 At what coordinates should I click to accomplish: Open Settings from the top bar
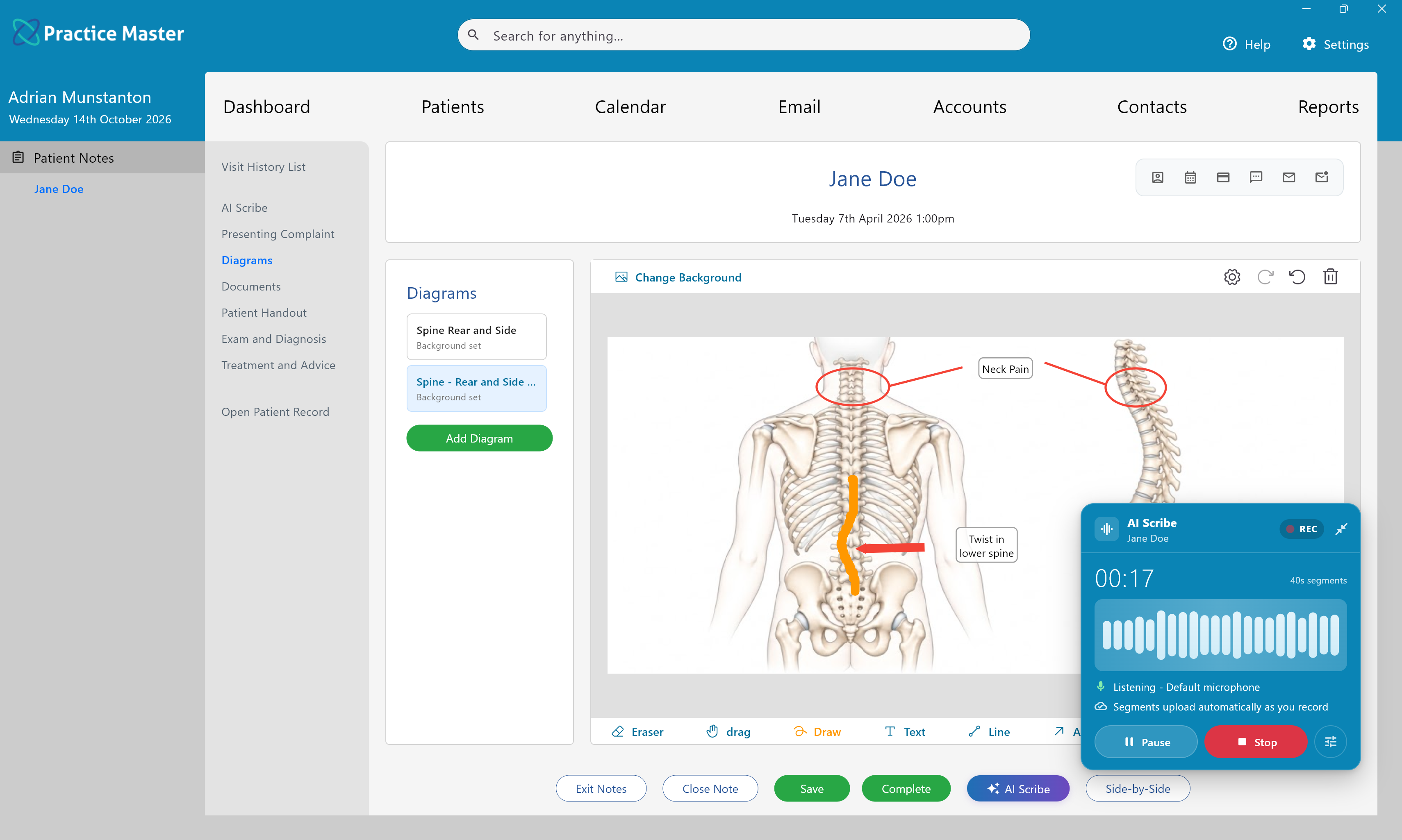tap(1335, 44)
